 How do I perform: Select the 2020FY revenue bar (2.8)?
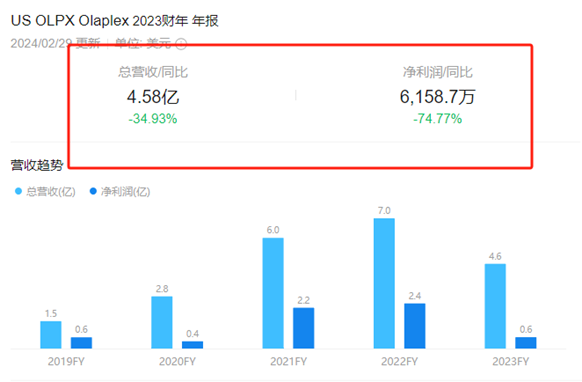tap(162, 323)
